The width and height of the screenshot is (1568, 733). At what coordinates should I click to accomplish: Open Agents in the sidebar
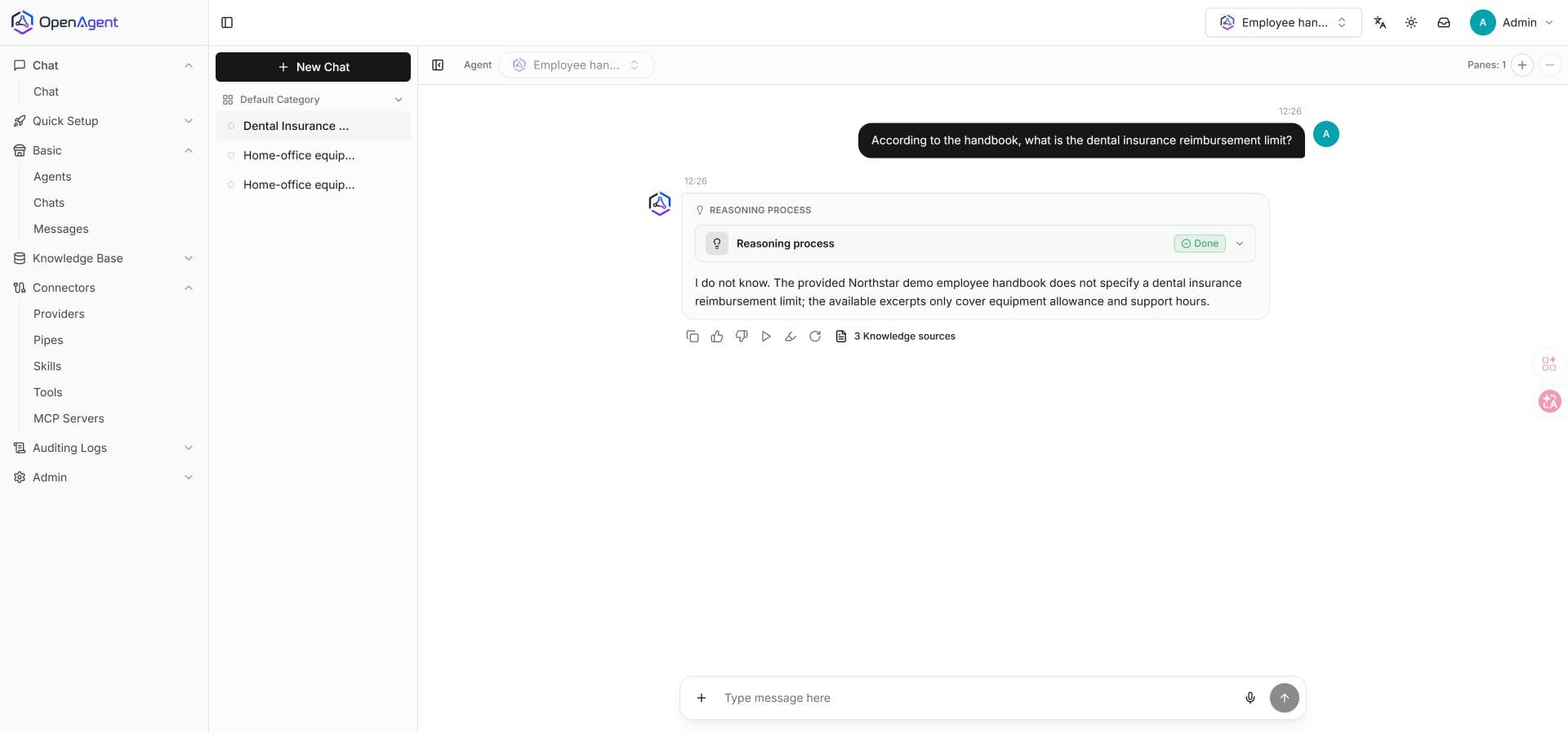(x=52, y=177)
